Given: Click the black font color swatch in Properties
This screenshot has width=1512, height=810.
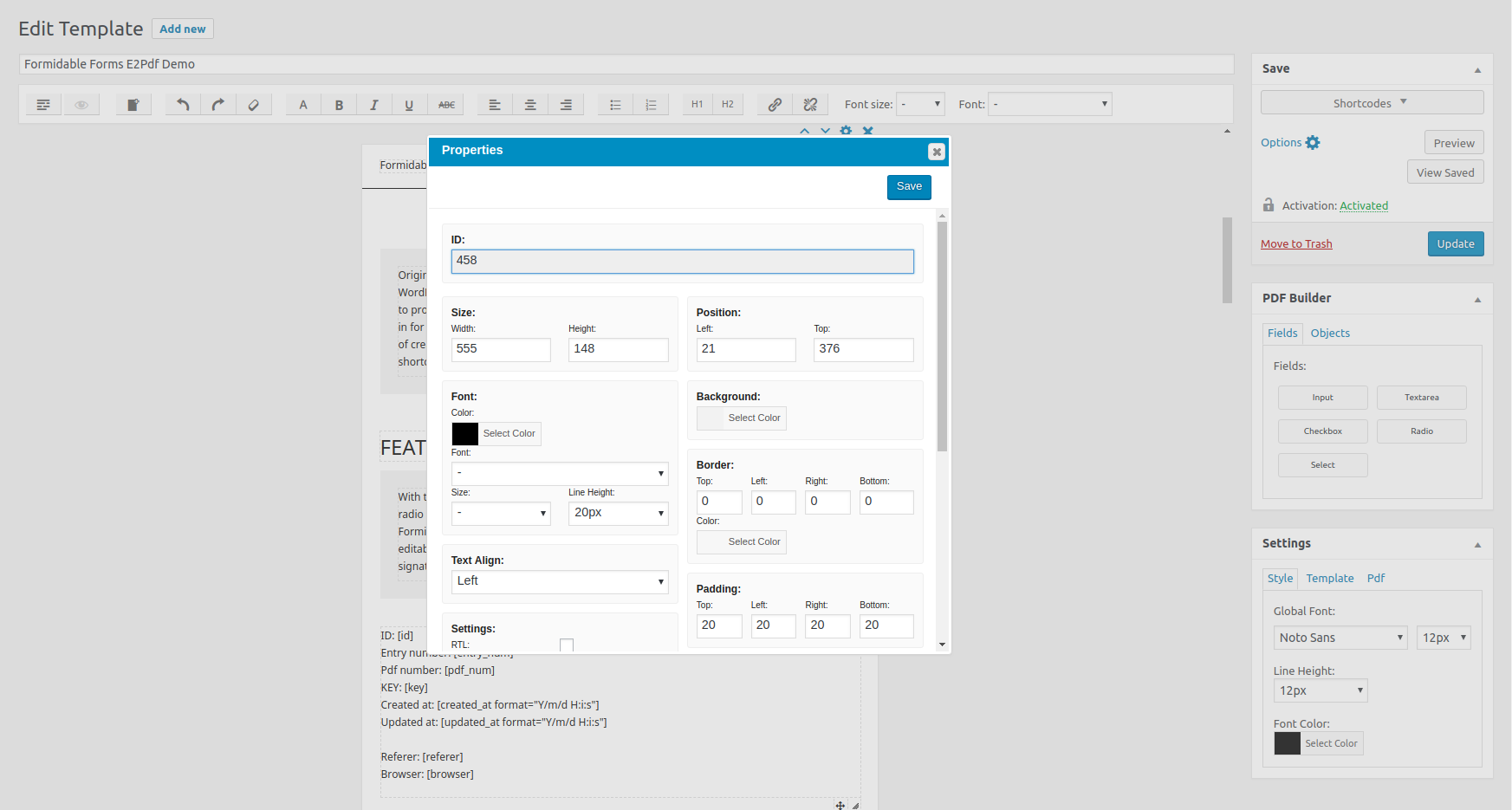Looking at the screenshot, I should point(465,434).
